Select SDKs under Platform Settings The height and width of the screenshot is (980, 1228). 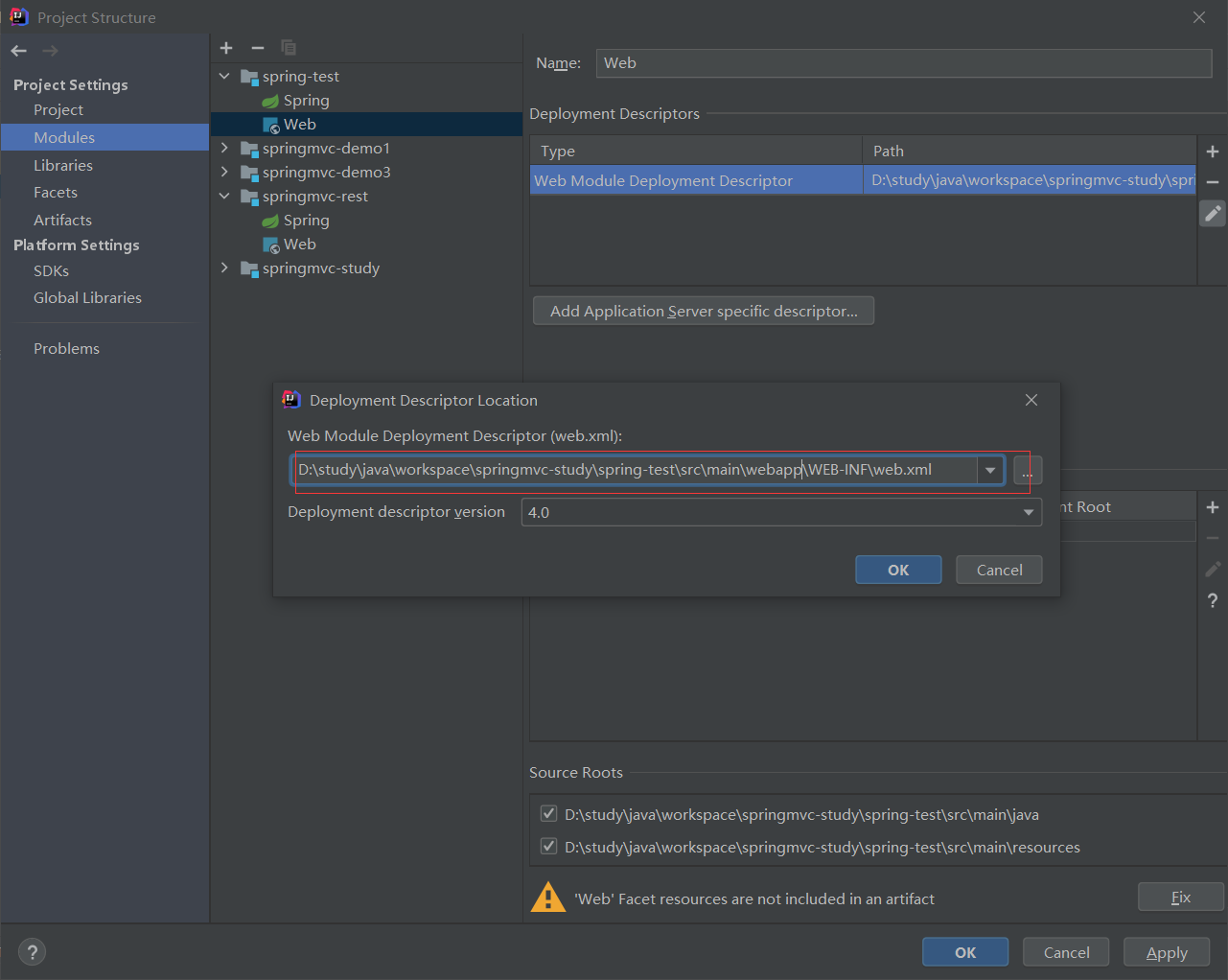tap(51, 271)
